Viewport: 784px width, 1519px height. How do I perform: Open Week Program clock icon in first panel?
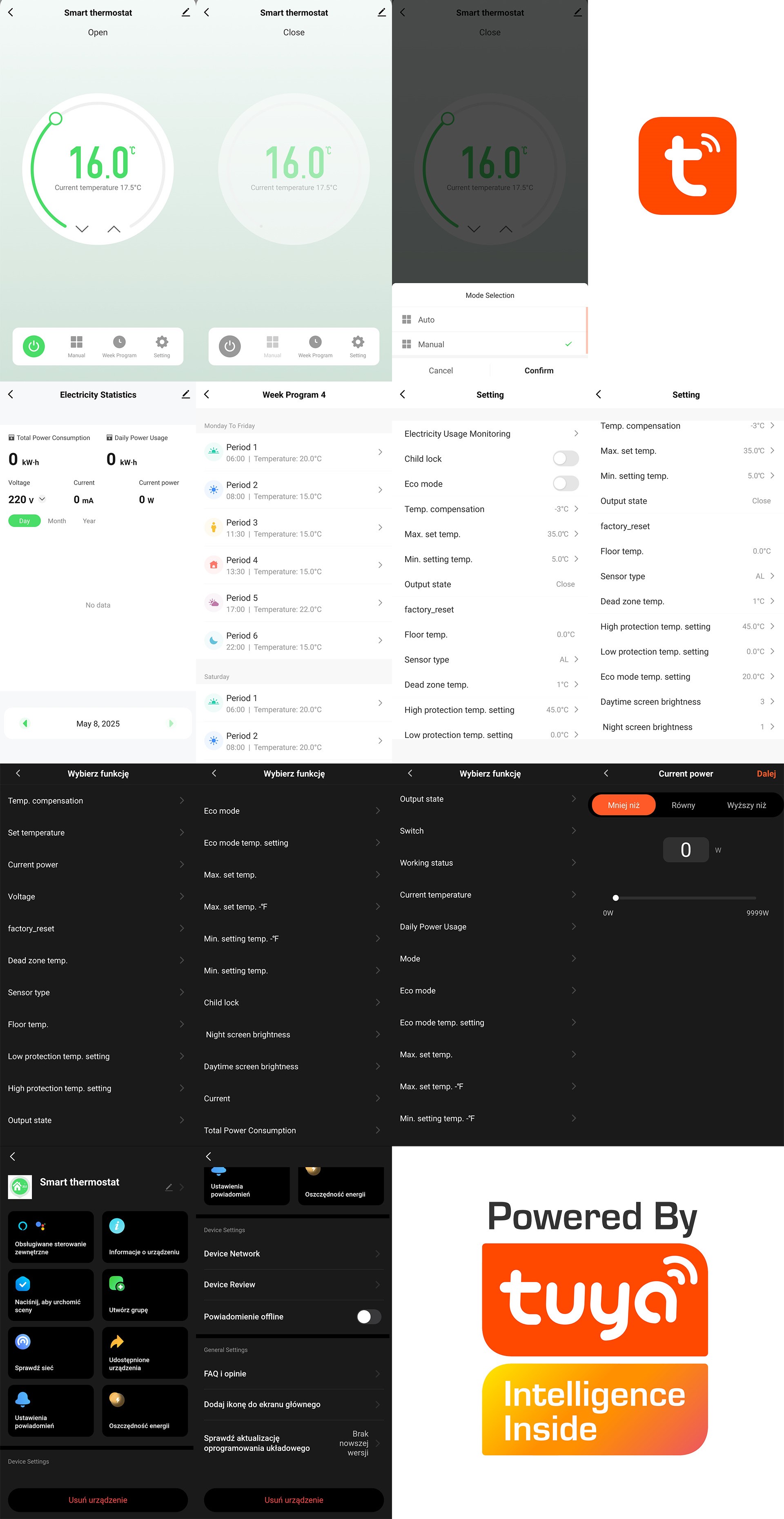(119, 343)
